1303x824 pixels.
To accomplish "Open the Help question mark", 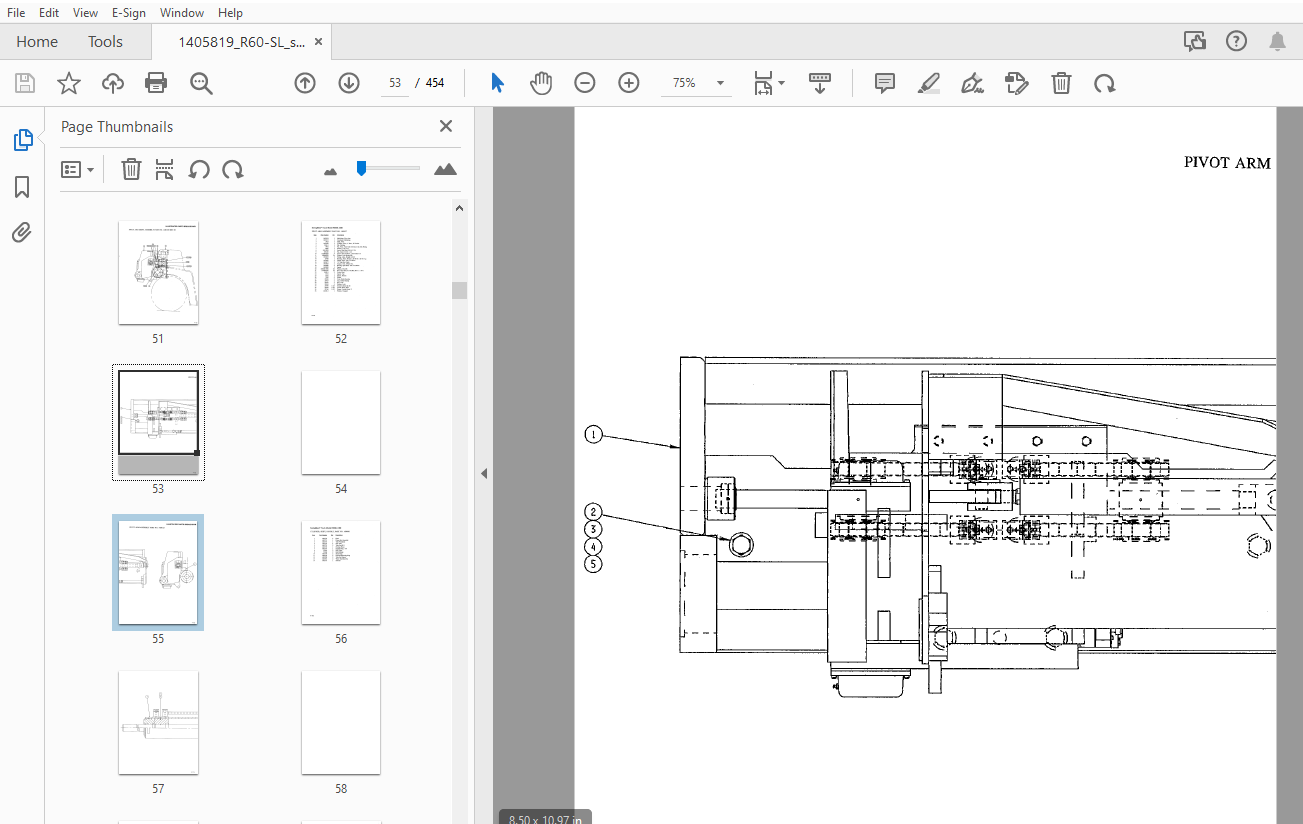I will pos(1236,41).
